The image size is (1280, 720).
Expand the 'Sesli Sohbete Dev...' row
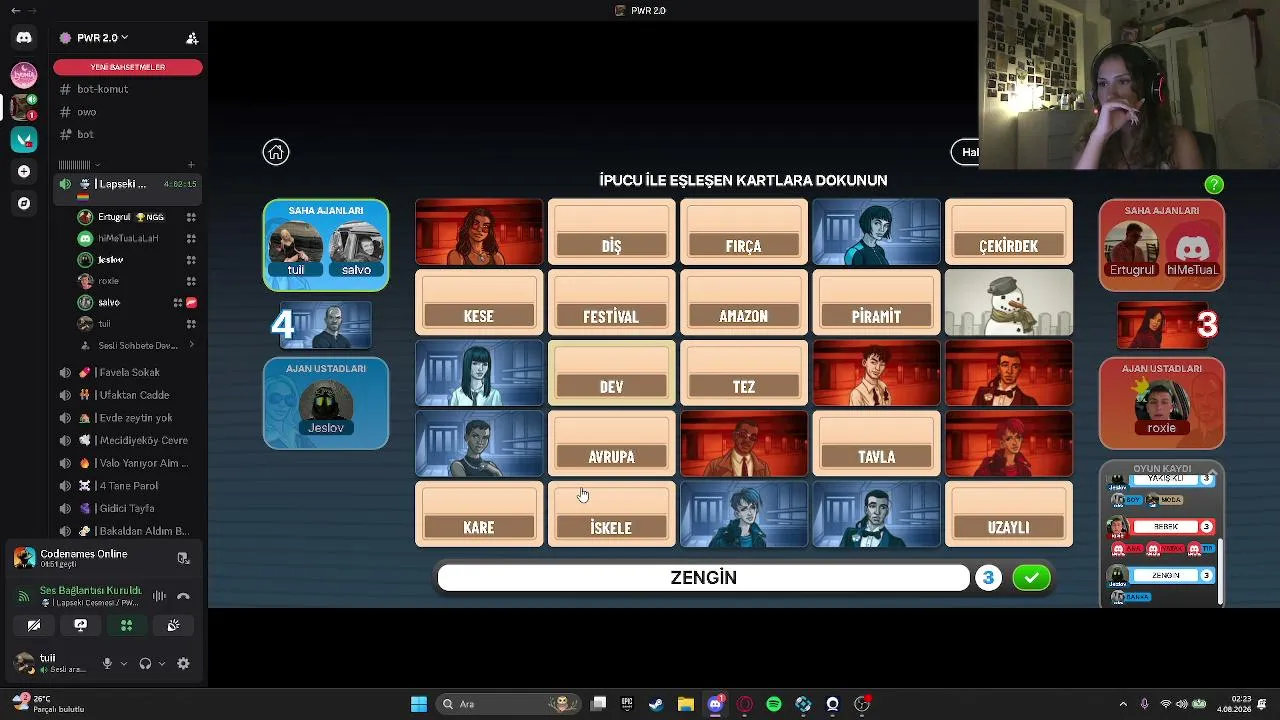(x=135, y=346)
